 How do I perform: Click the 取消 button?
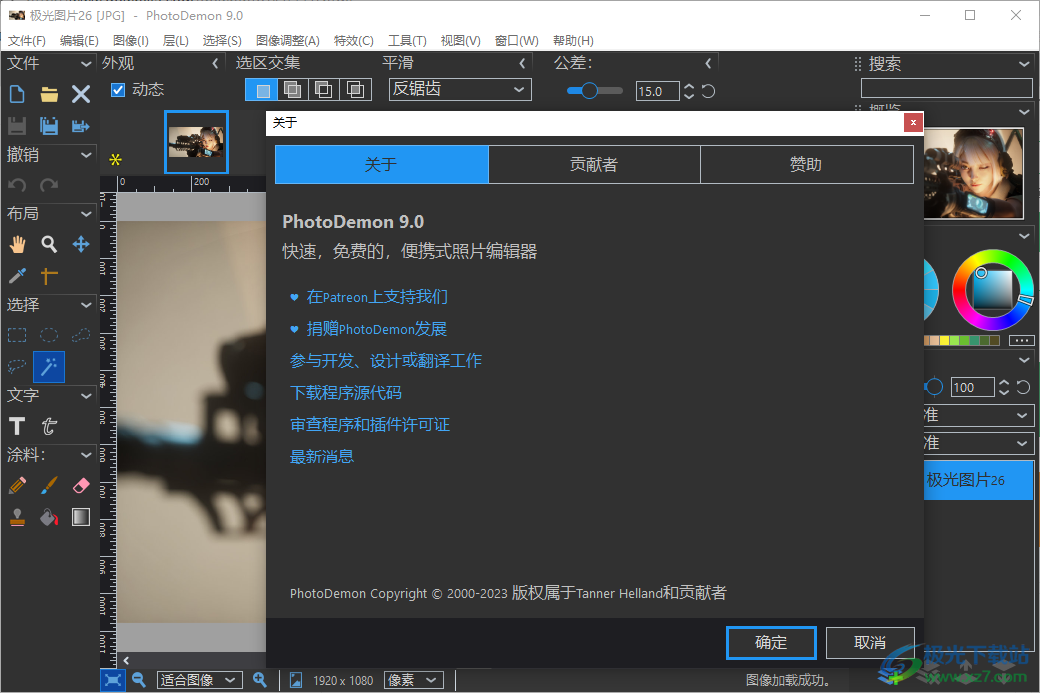pyautogui.click(x=870, y=643)
